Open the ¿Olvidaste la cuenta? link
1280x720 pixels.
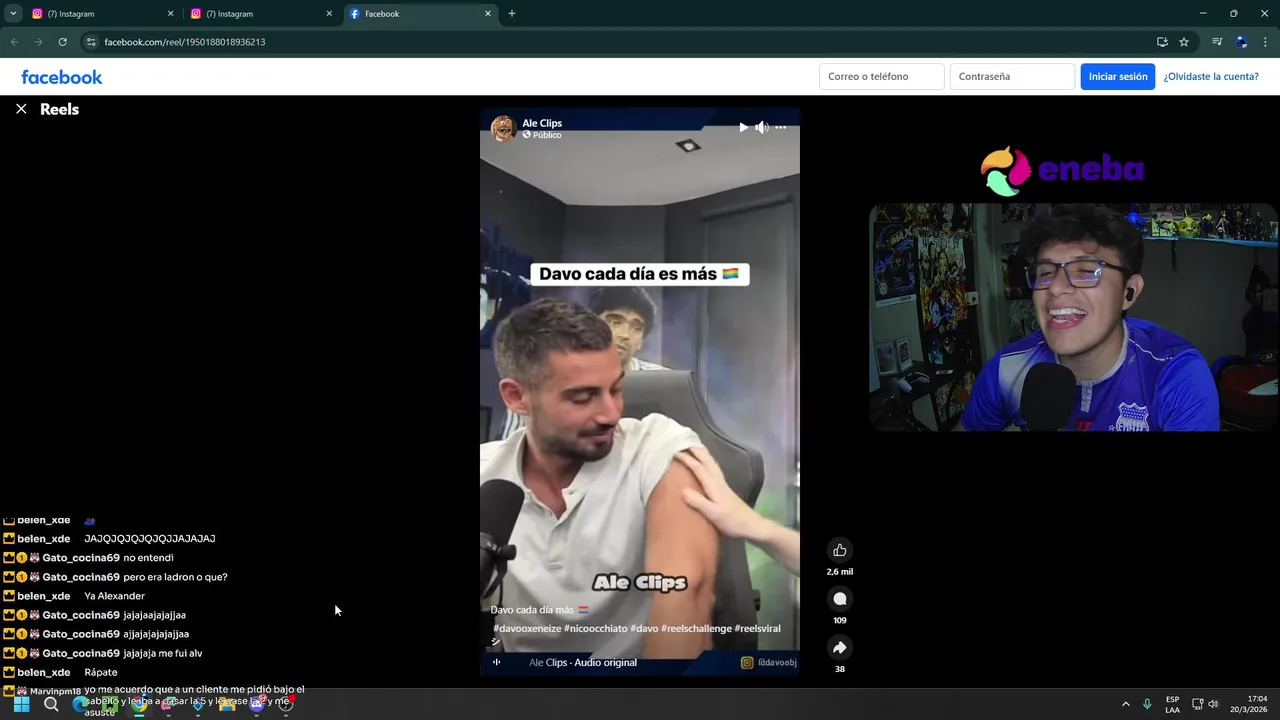click(1210, 77)
